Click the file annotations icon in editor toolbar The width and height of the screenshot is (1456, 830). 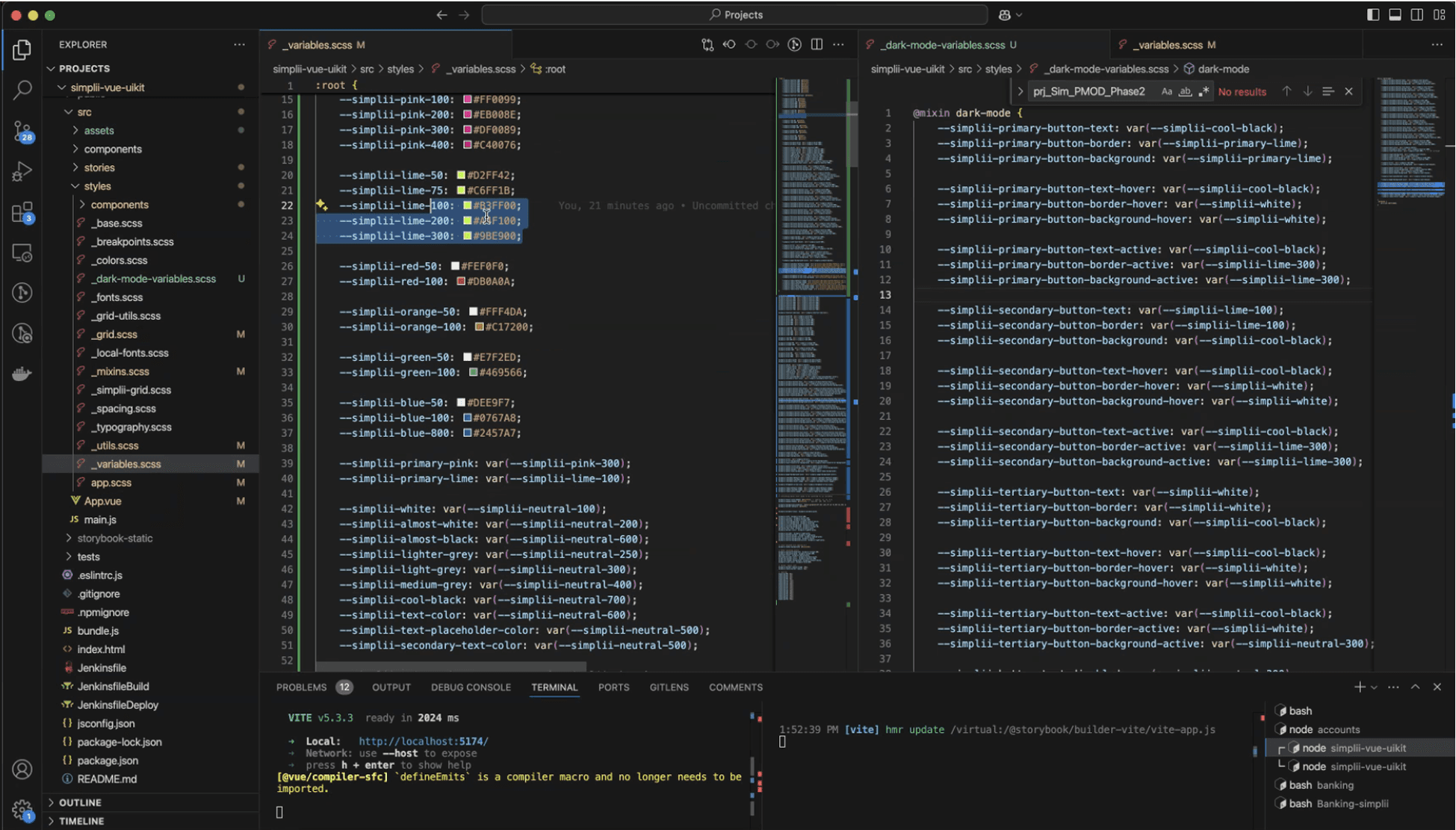point(795,45)
